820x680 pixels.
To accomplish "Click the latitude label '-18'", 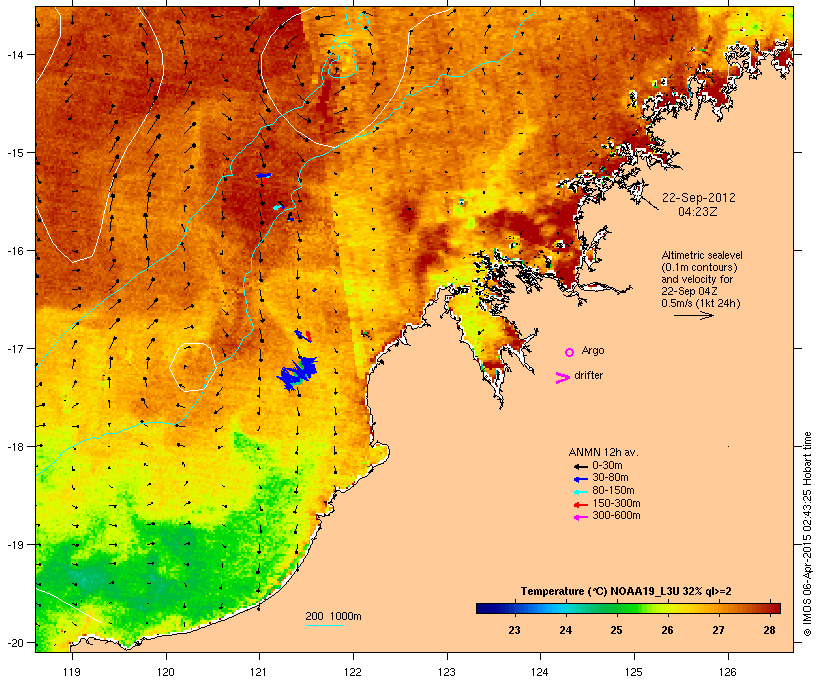I will tap(14, 447).
